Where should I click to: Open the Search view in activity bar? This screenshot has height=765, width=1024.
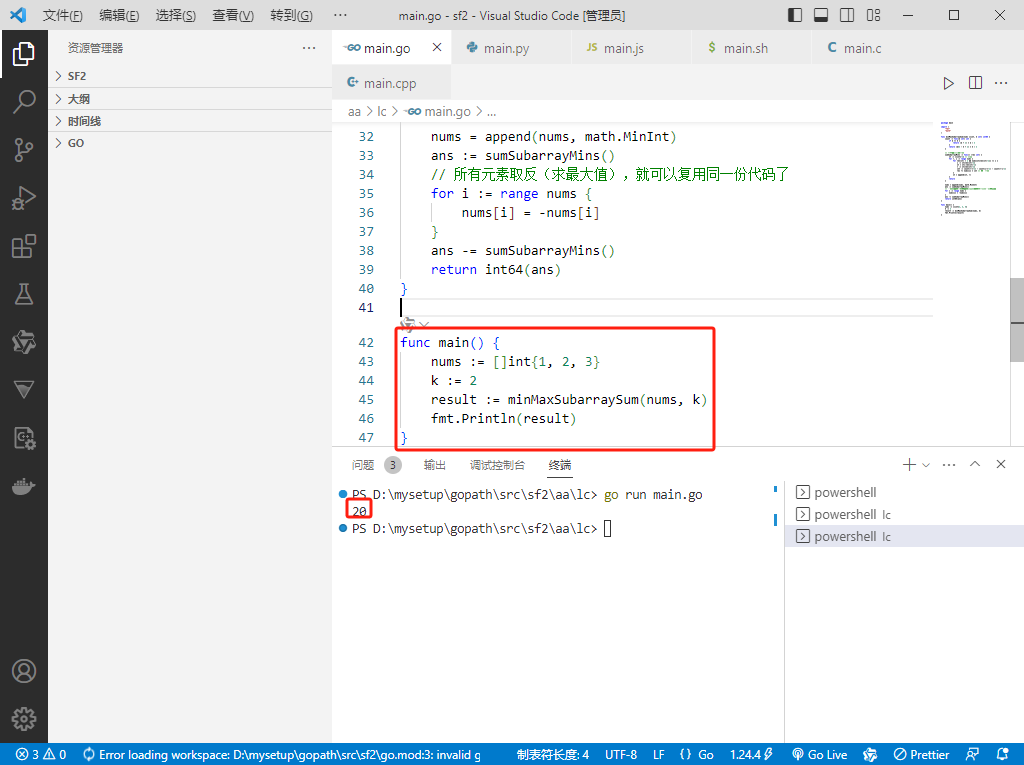pyautogui.click(x=24, y=101)
